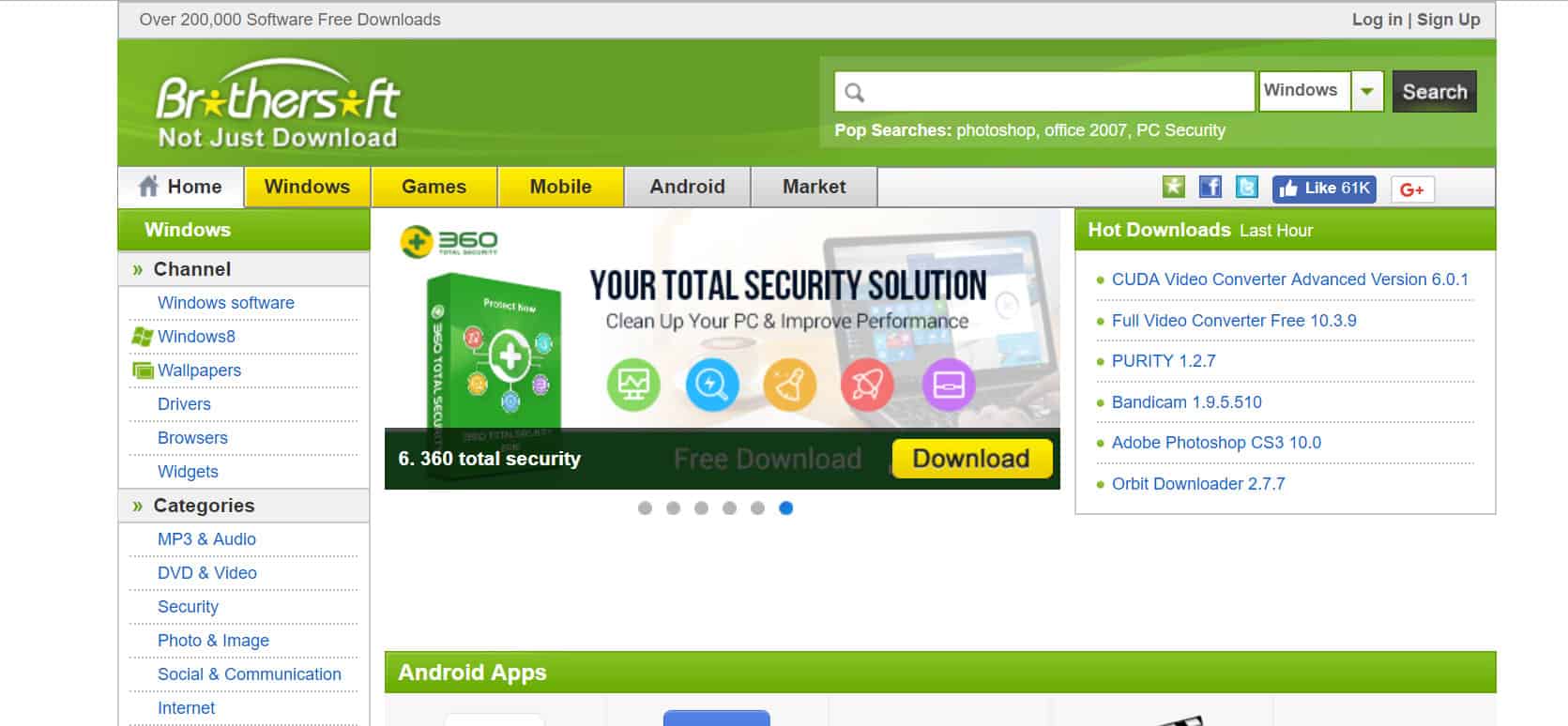The width and height of the screenshot is (1568, 726).
Task: Open Social & Communication category
Action: (250, 674)
